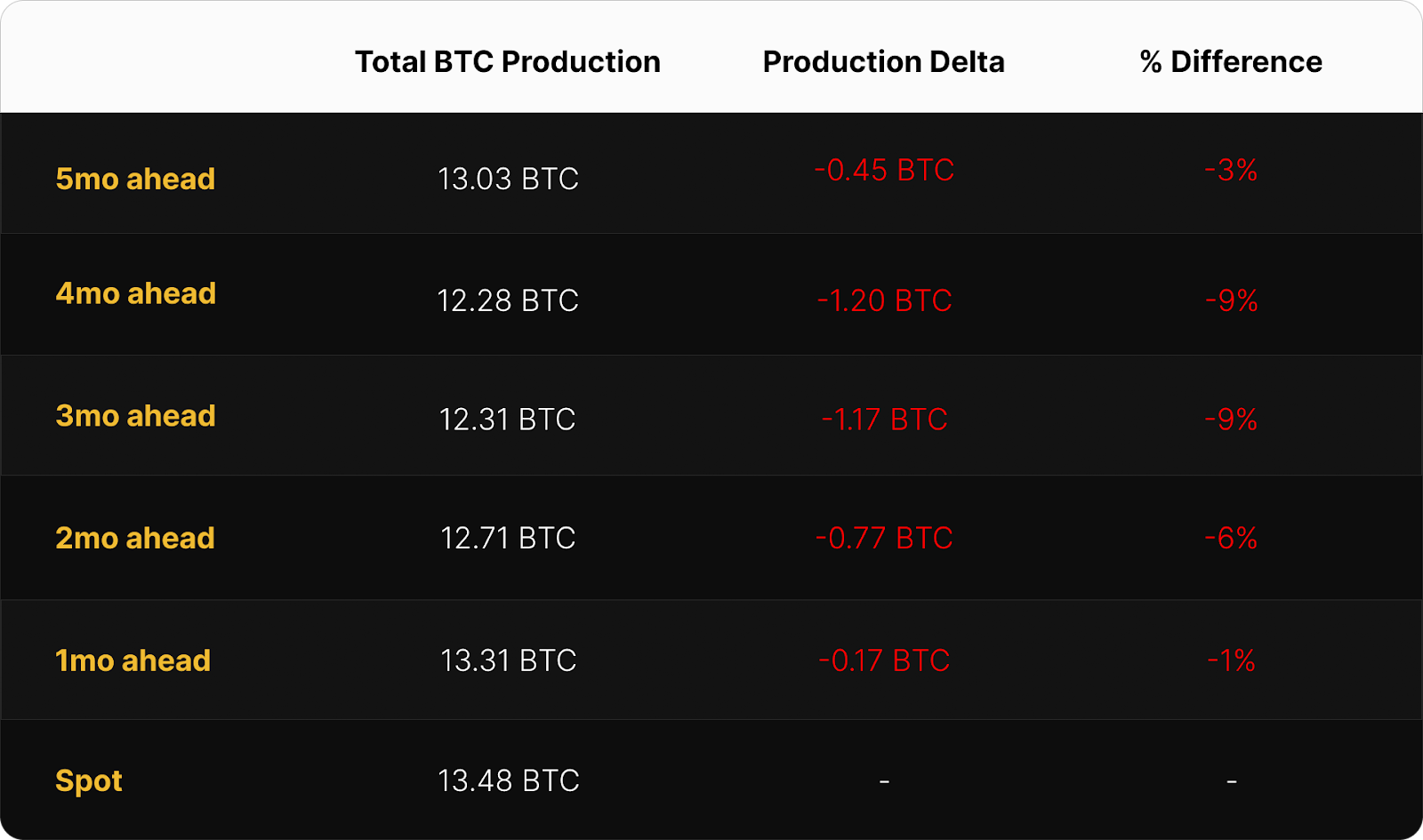
Task: Select the Production Delta column header
Action: click(883, 62)
